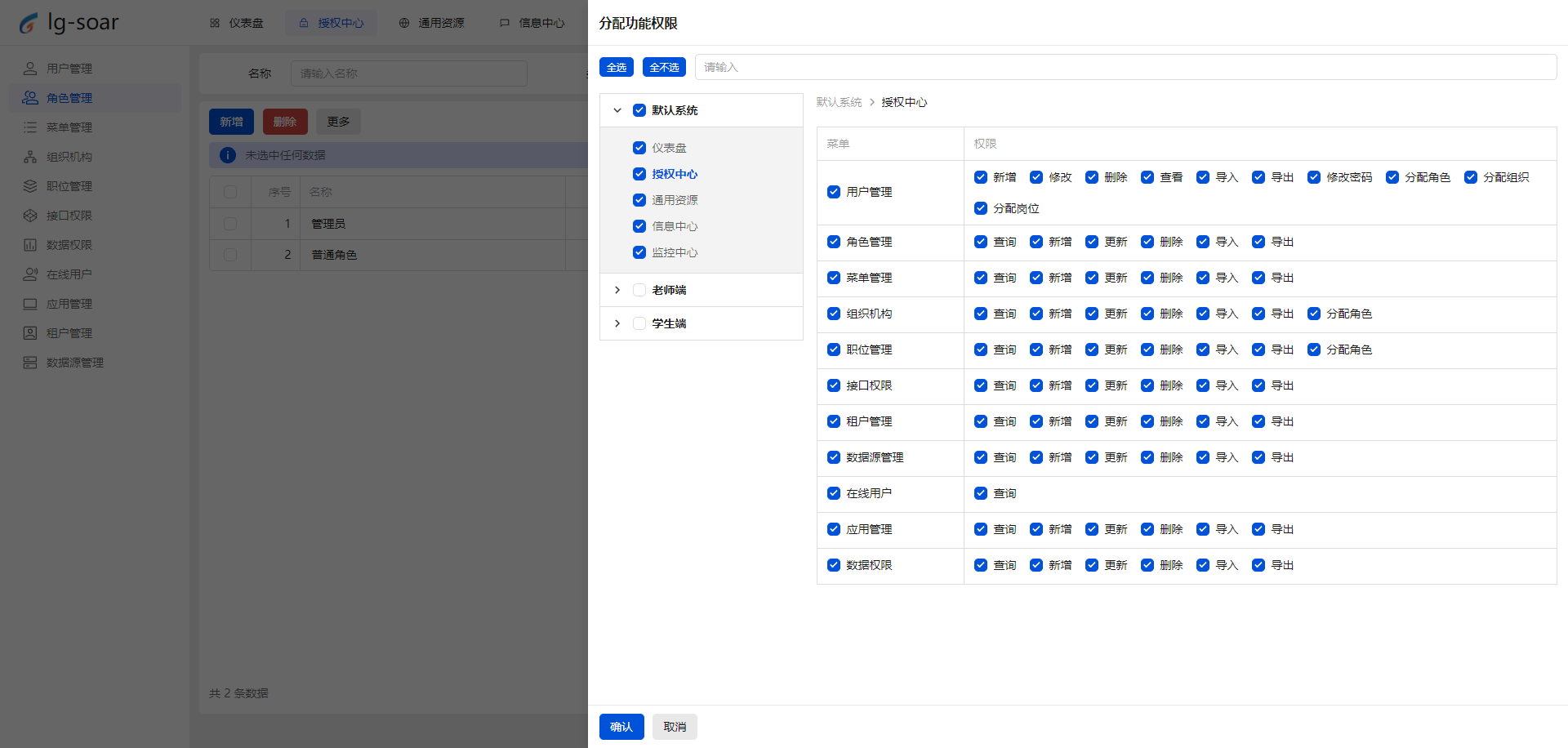Switch to 仪表盘 top tab

click(237, 23)
